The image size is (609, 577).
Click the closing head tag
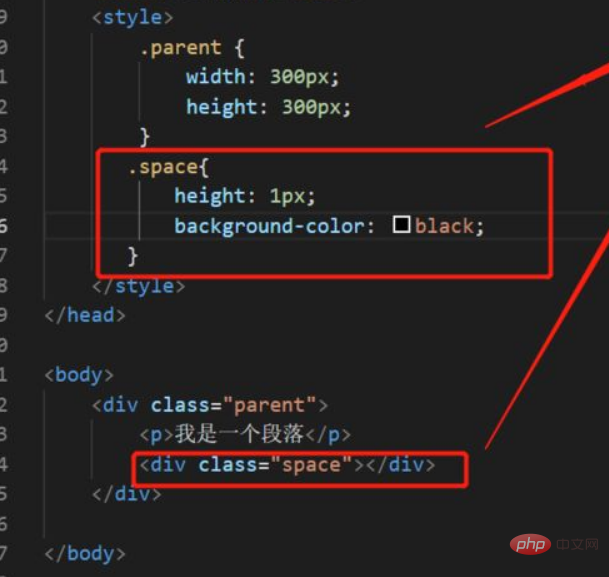(85, 315)
